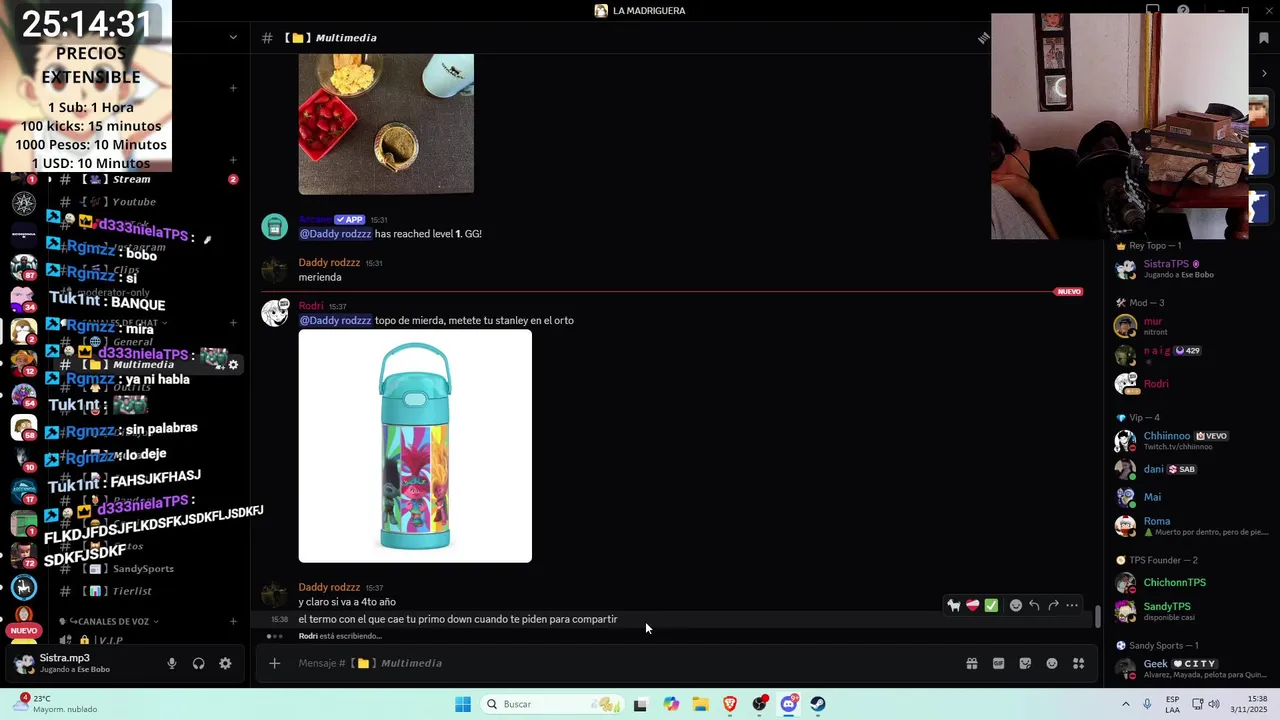Add red-white heart reaction to message
Image resolution: width=1280 pixels, height=720 pixels.
coord(972,605)
